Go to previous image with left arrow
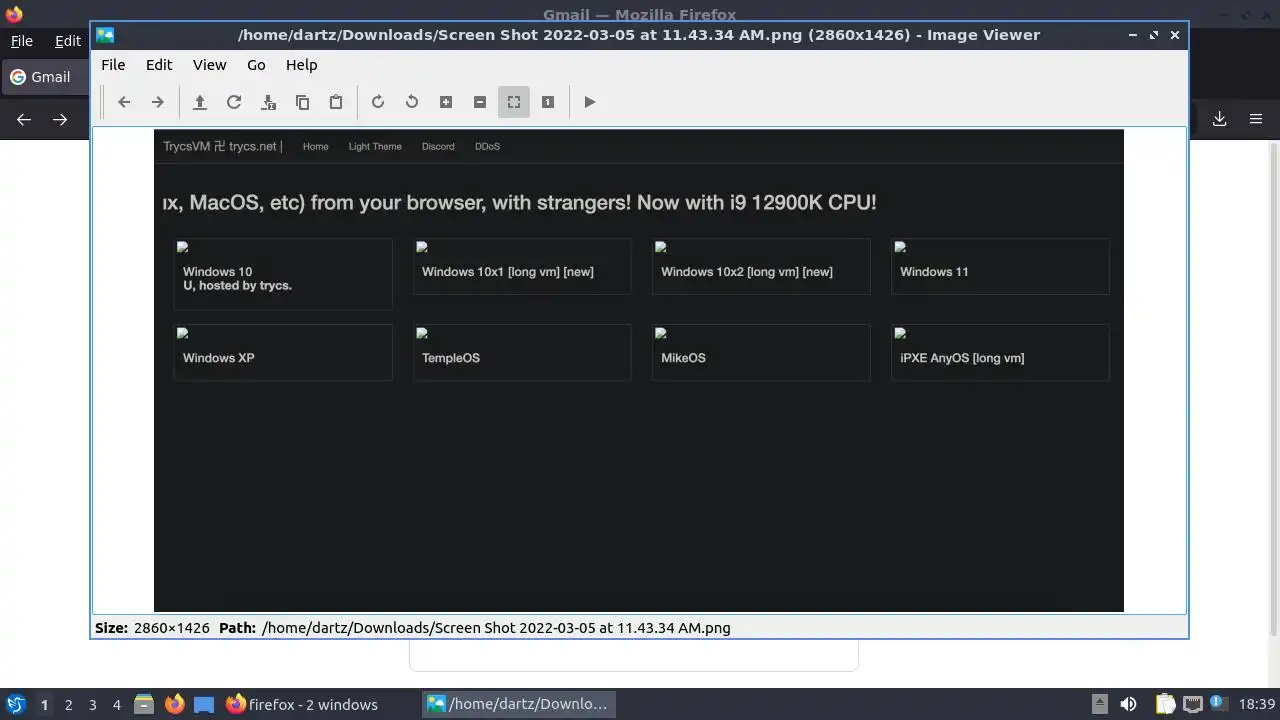 (x=124, y=102)
